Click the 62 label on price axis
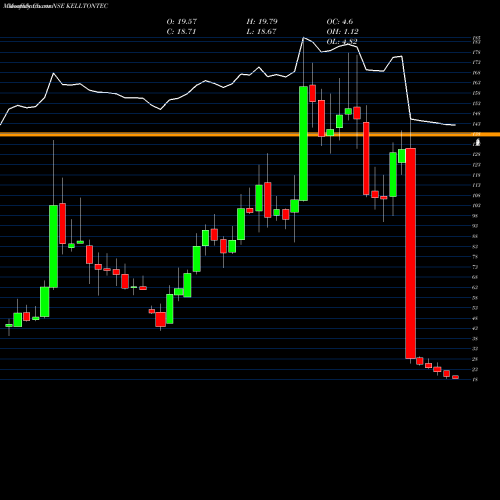Screen dimensions: 500x500 point(475,287)
